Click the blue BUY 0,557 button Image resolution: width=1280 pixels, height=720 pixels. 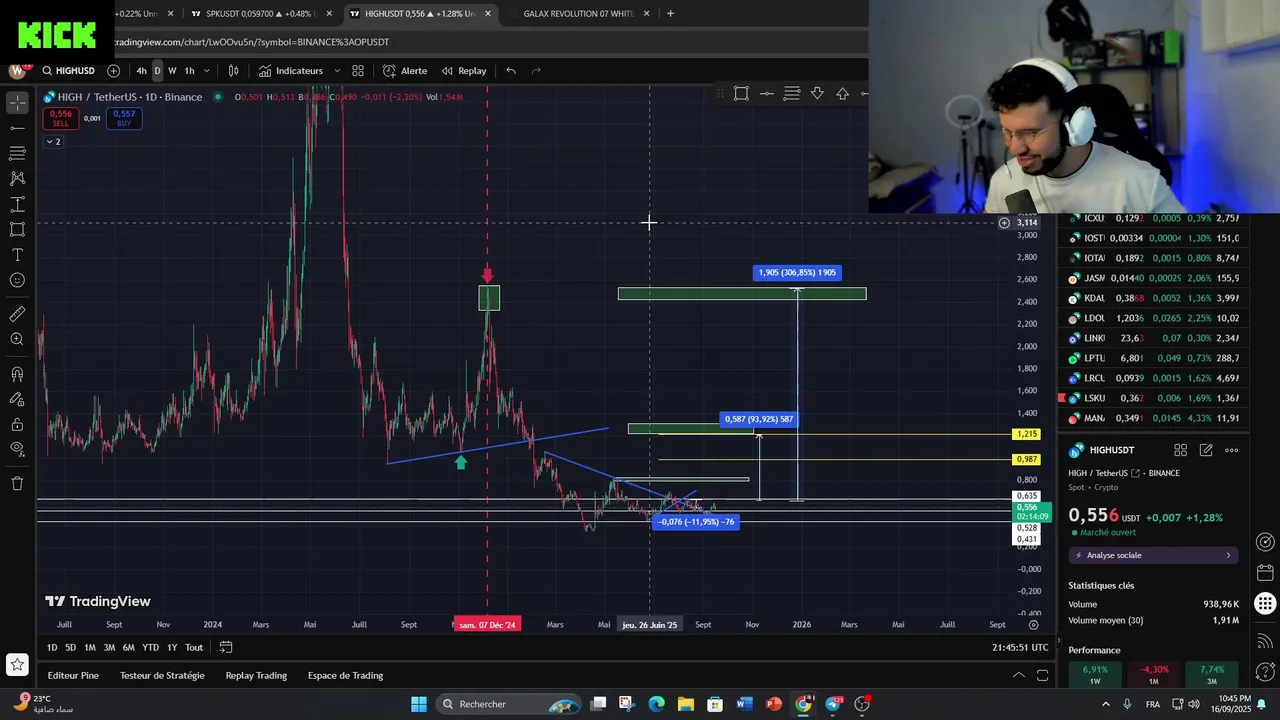[x=124, y=118]
